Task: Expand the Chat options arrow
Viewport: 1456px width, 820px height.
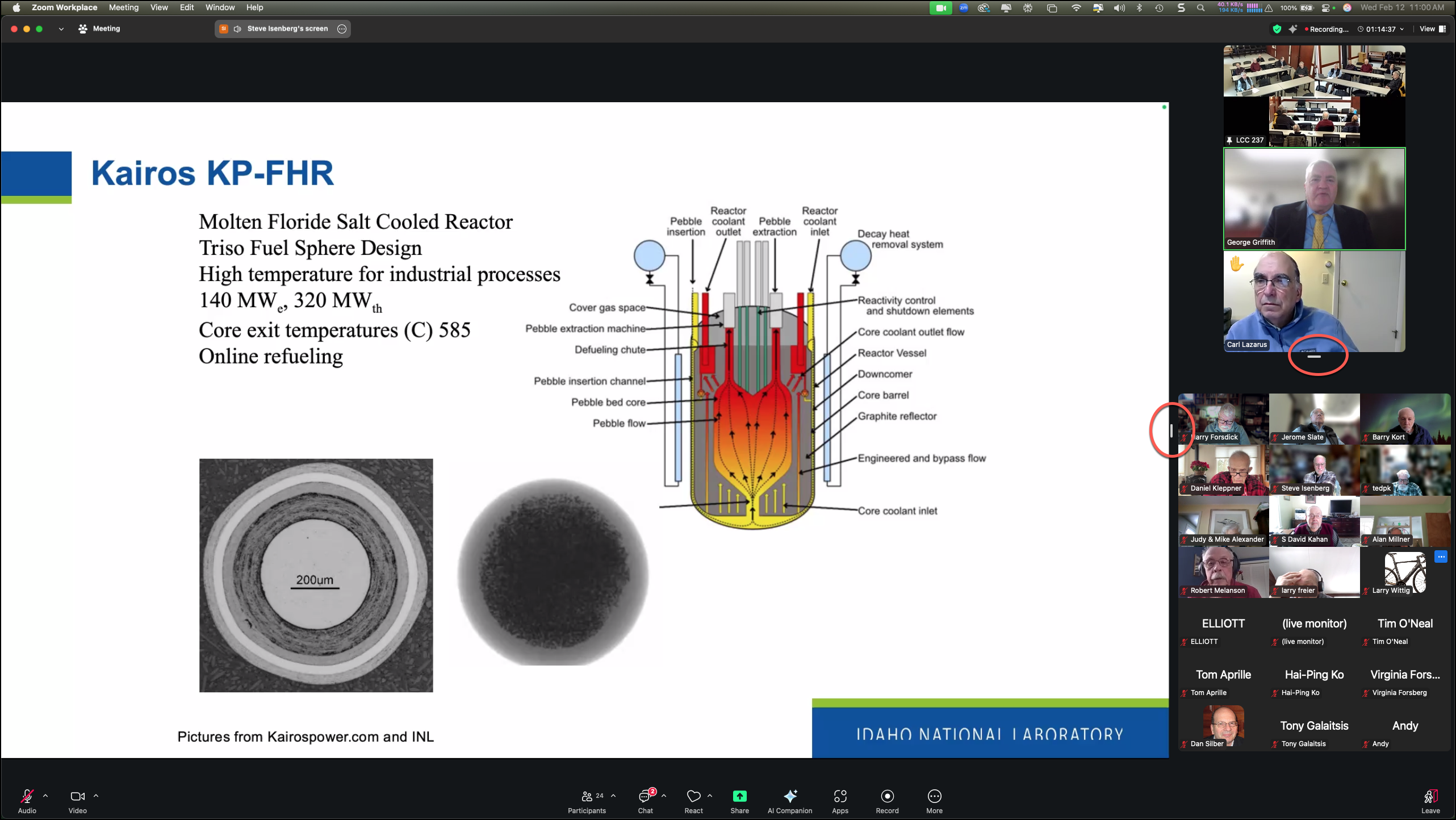Action: [x=664, y=796]
